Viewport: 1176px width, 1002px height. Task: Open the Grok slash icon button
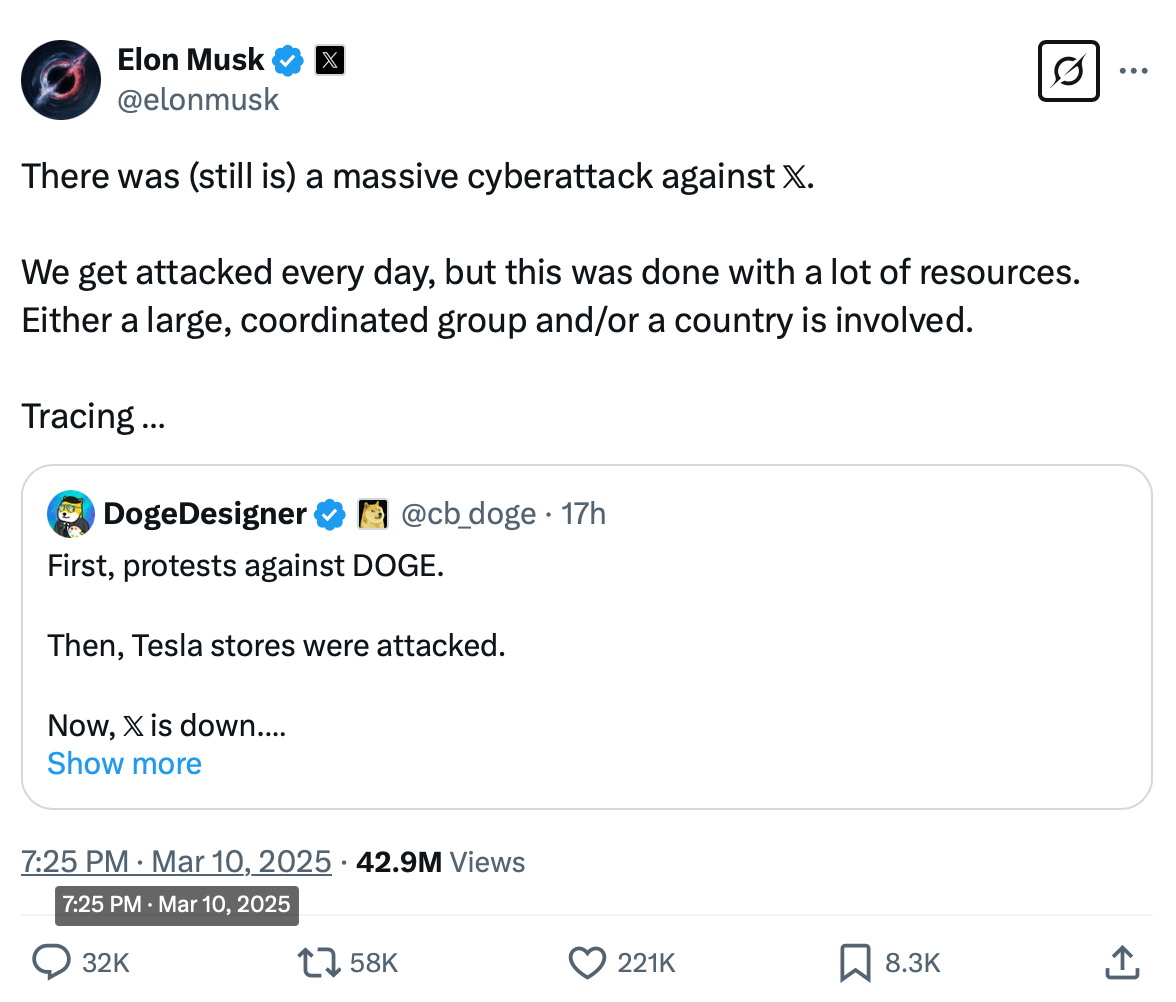pos(1068,71)
